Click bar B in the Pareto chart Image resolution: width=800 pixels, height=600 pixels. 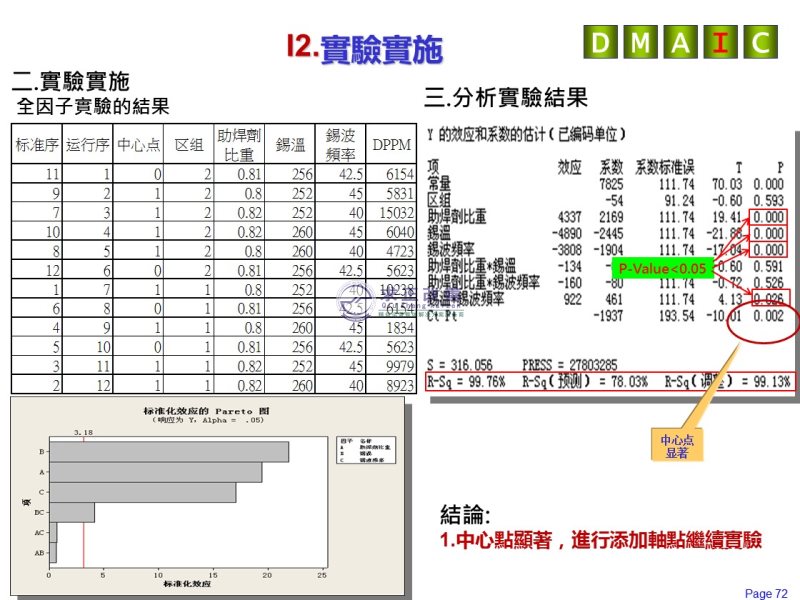169,452
